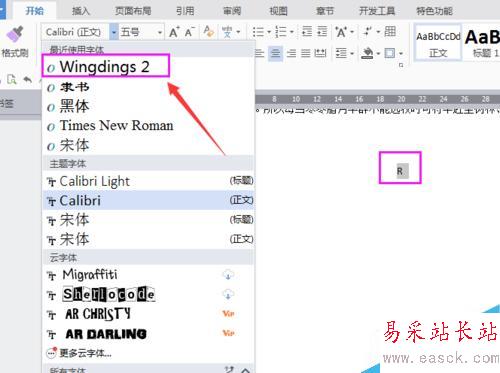Viewport: 500px width, 373px height.
Task: Download the Migraffiti cloud font
Action: [x=228, y=275]
